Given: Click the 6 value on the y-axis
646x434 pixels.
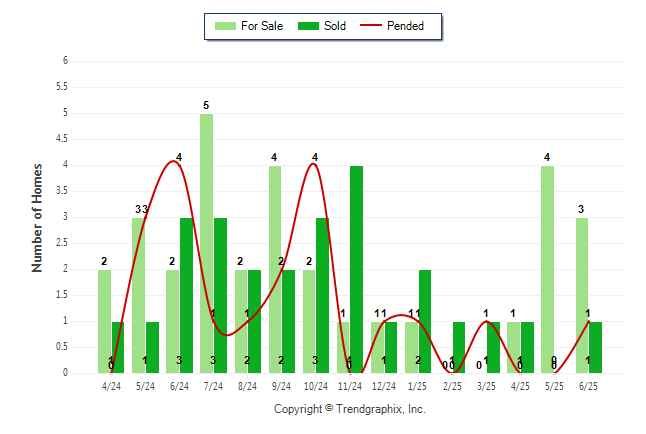Looking at the screenshot, I should click(65, 61).
